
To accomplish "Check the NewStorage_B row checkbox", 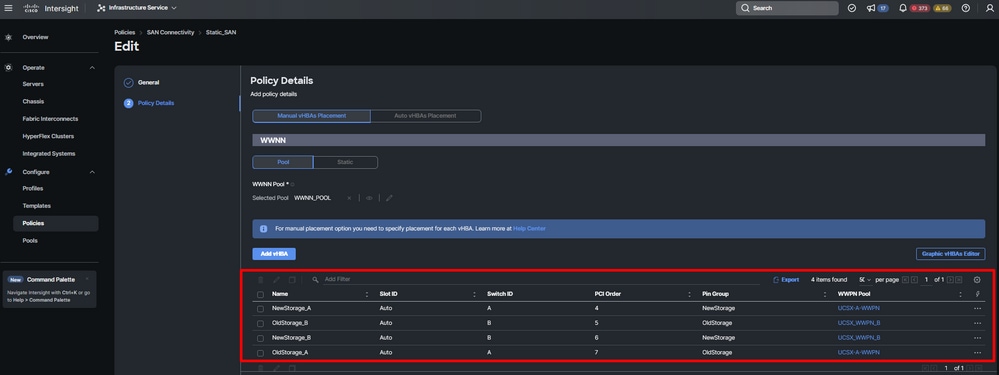I will (x=260, y=338).
